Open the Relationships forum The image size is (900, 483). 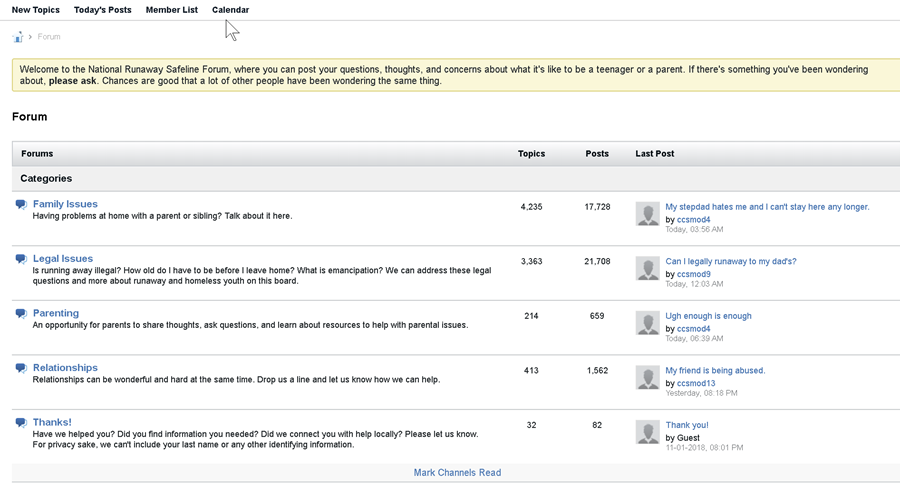tap(65, 368)
